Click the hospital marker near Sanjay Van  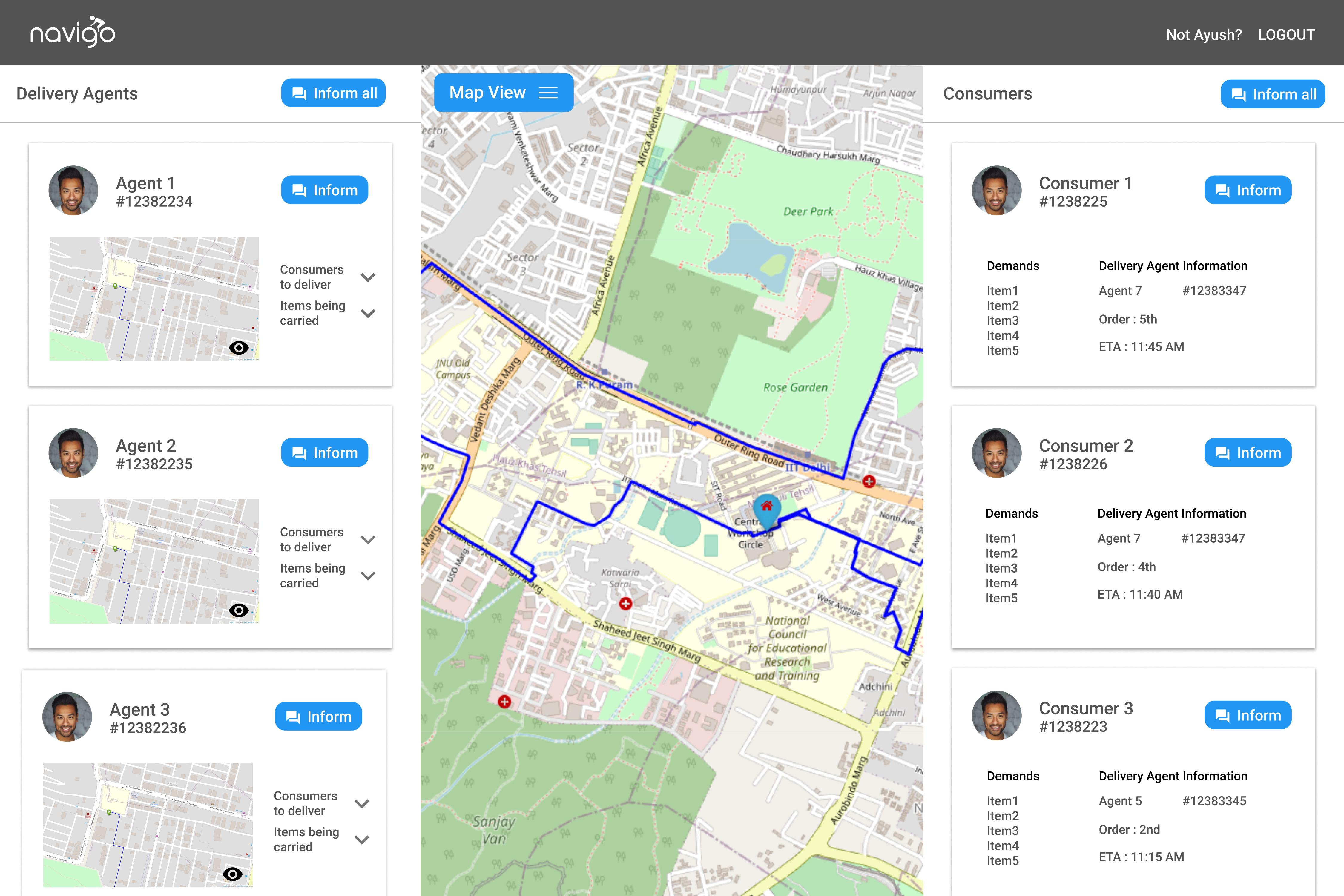(x=504, y=702)
